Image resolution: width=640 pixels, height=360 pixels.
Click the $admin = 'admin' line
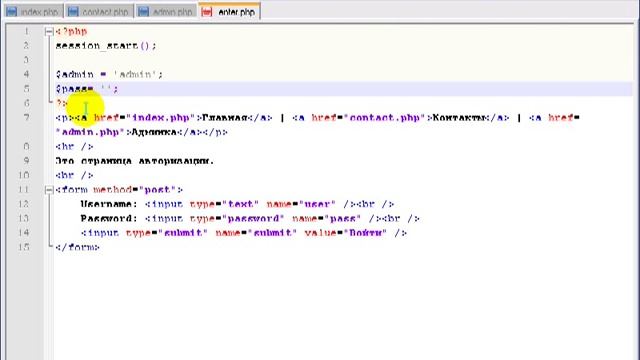pos(109,74)
